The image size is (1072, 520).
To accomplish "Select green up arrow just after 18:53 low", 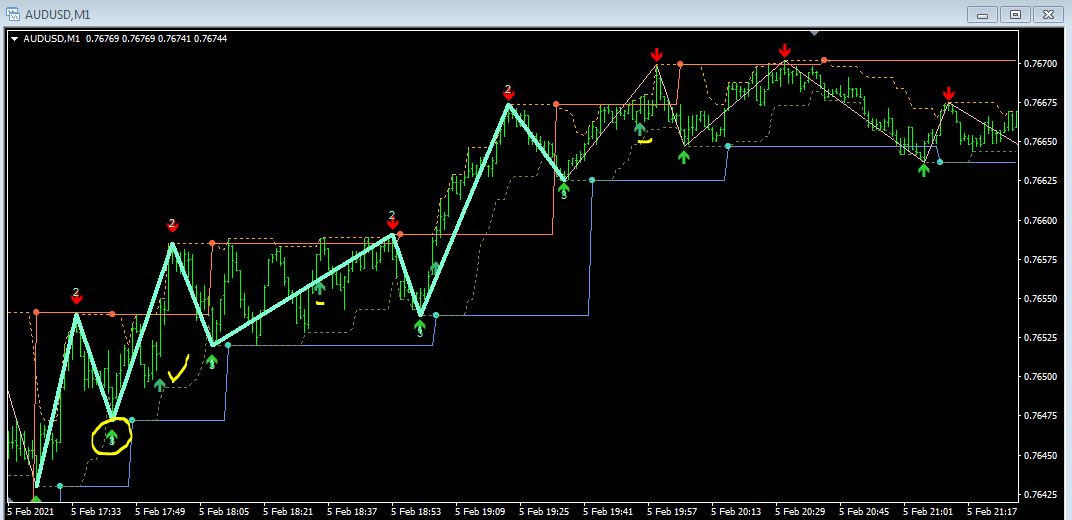I will click(436, 267).
